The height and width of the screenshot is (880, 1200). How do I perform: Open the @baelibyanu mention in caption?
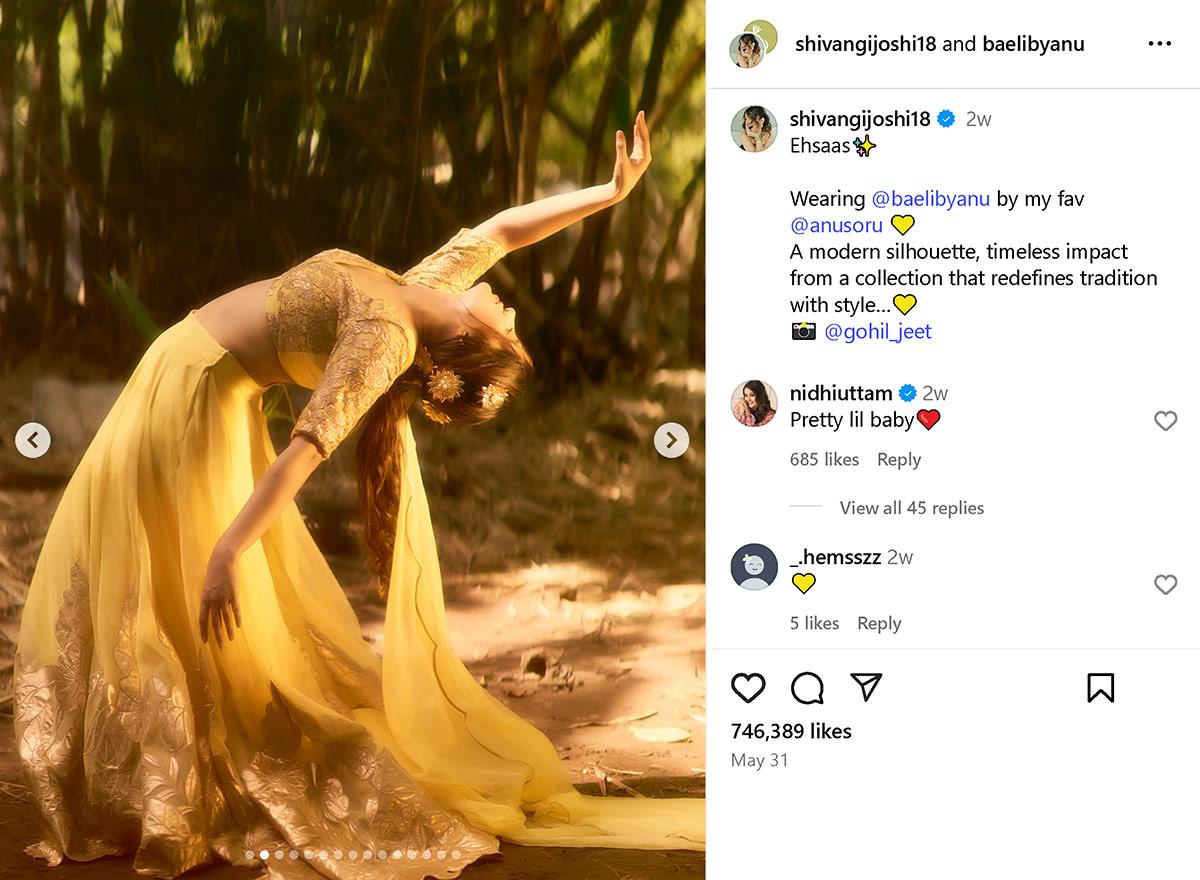coord(930,199)
